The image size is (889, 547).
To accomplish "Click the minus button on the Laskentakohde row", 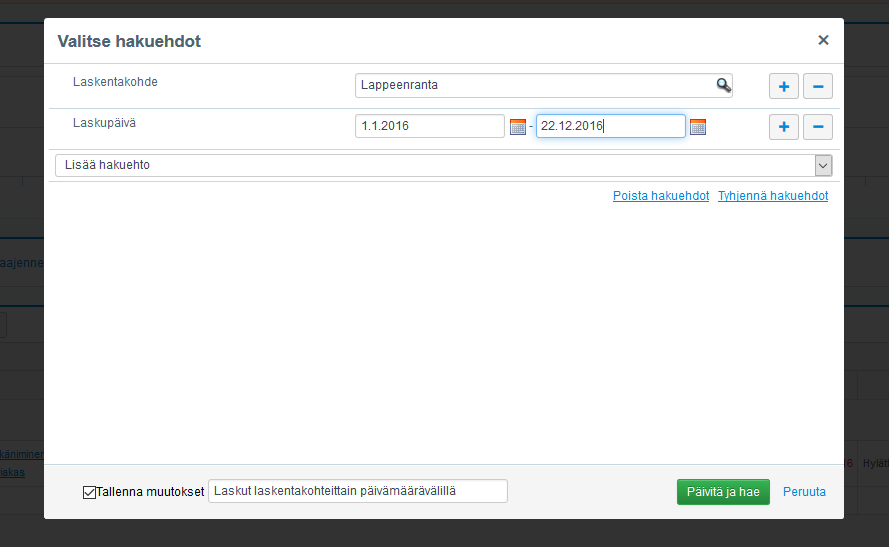I will click(818, 87).
